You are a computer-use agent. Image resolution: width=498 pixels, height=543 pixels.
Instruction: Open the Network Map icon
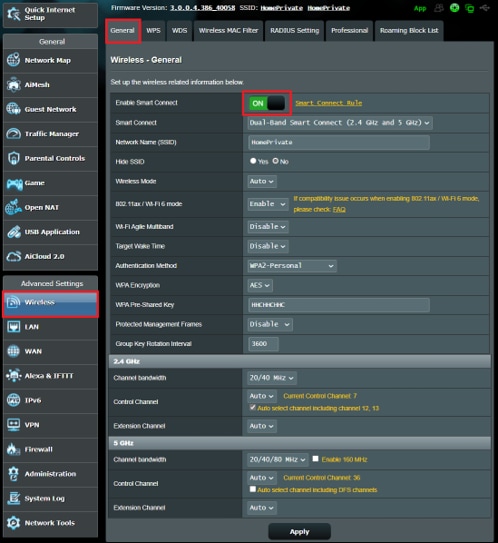click(x=14, y=60)
